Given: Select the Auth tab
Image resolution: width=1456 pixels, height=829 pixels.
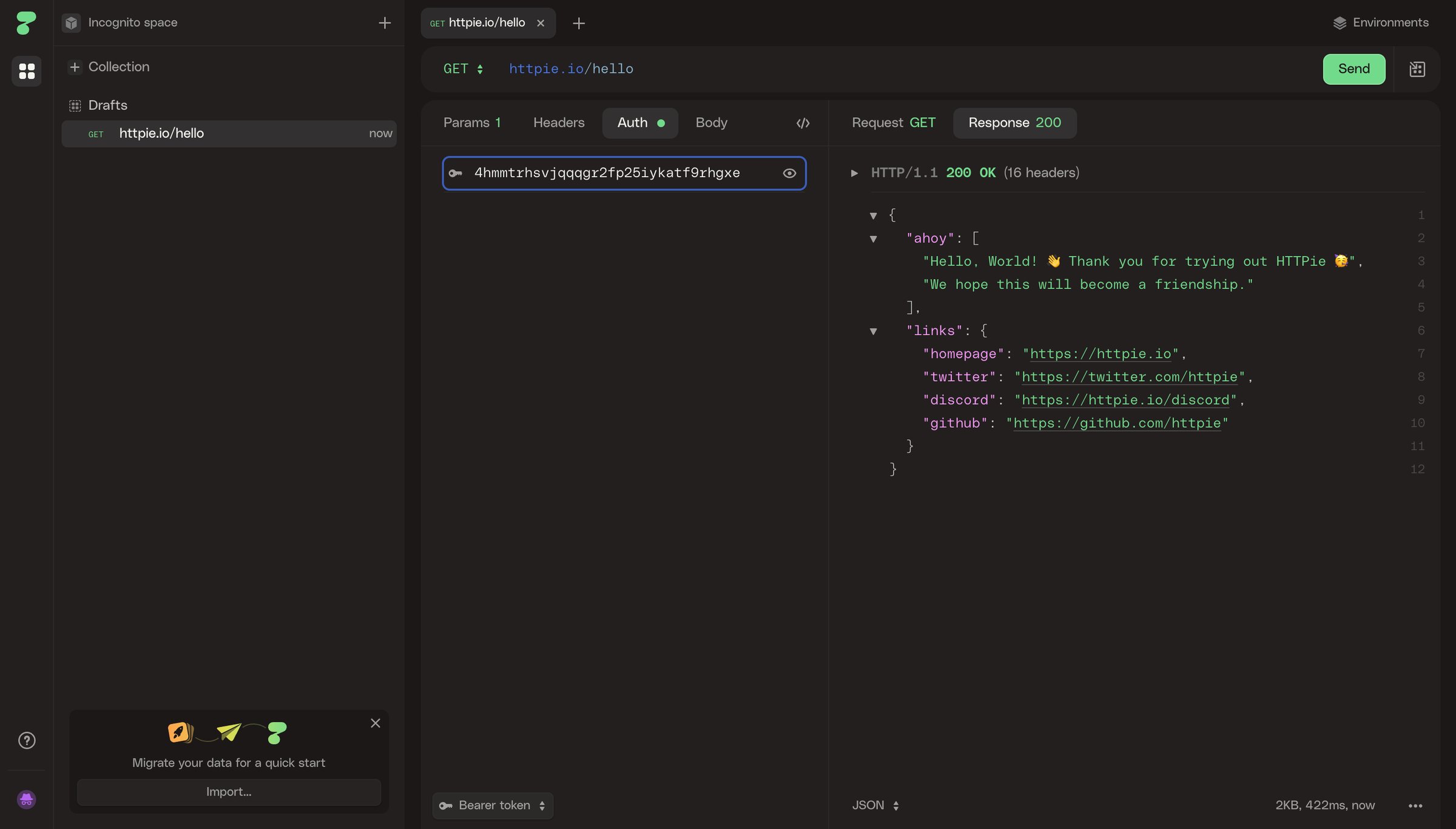Looking at the screenshot, I should (640, 123).
